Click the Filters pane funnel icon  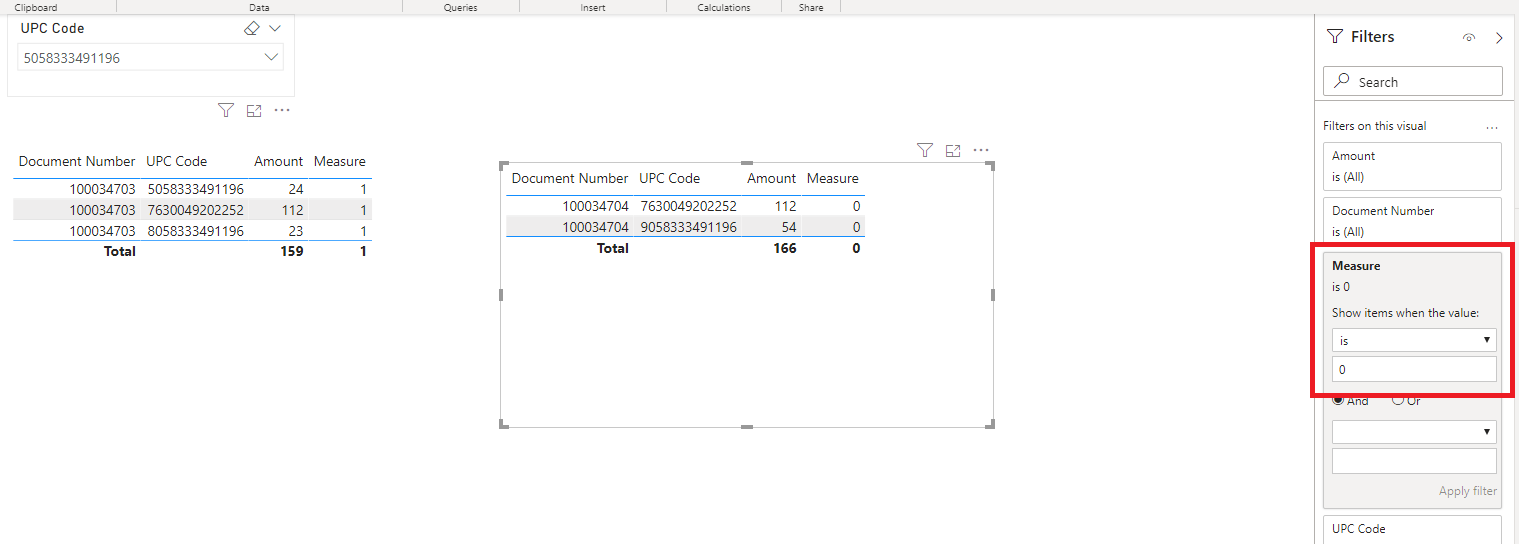1335,36
